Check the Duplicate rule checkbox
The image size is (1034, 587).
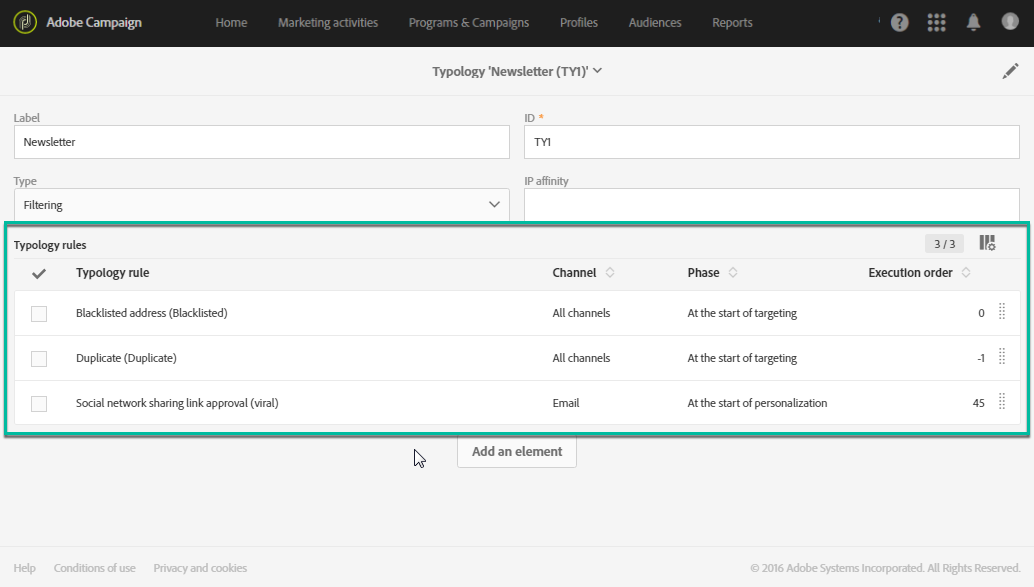click(39, 358)
